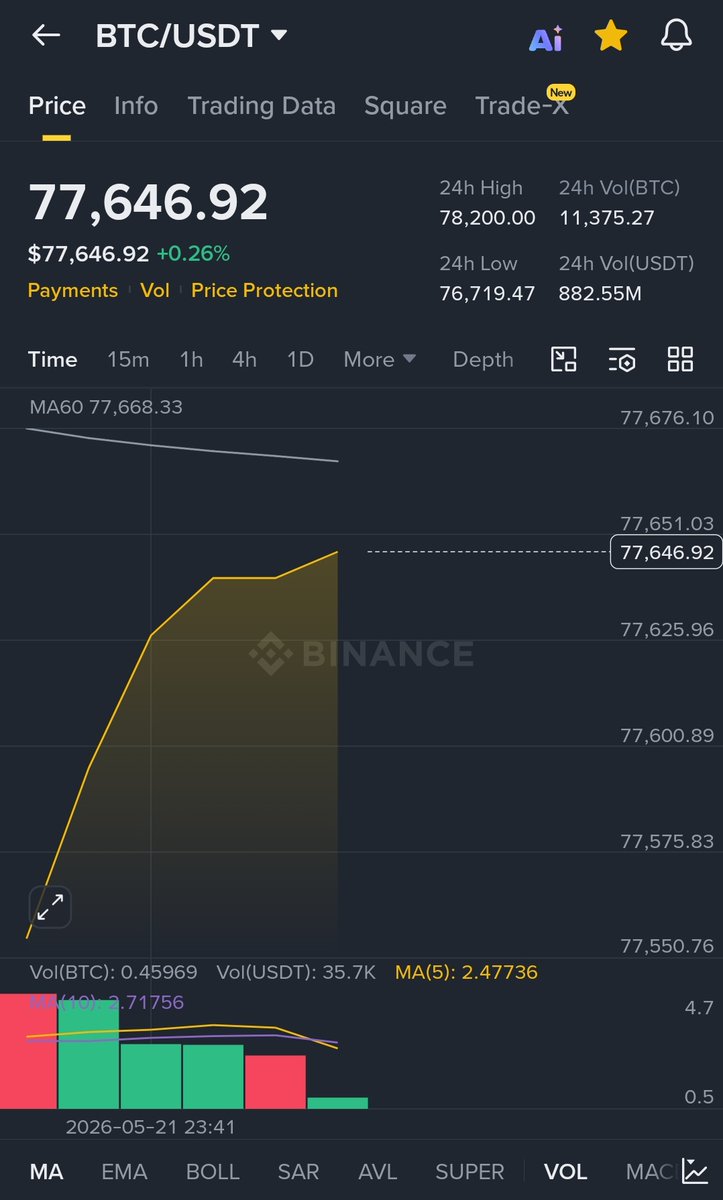The height and width of the screenshot is (1200, 723).
Task: Tap the Vol(BTC) 0.45969 readout
Action: 113,972
